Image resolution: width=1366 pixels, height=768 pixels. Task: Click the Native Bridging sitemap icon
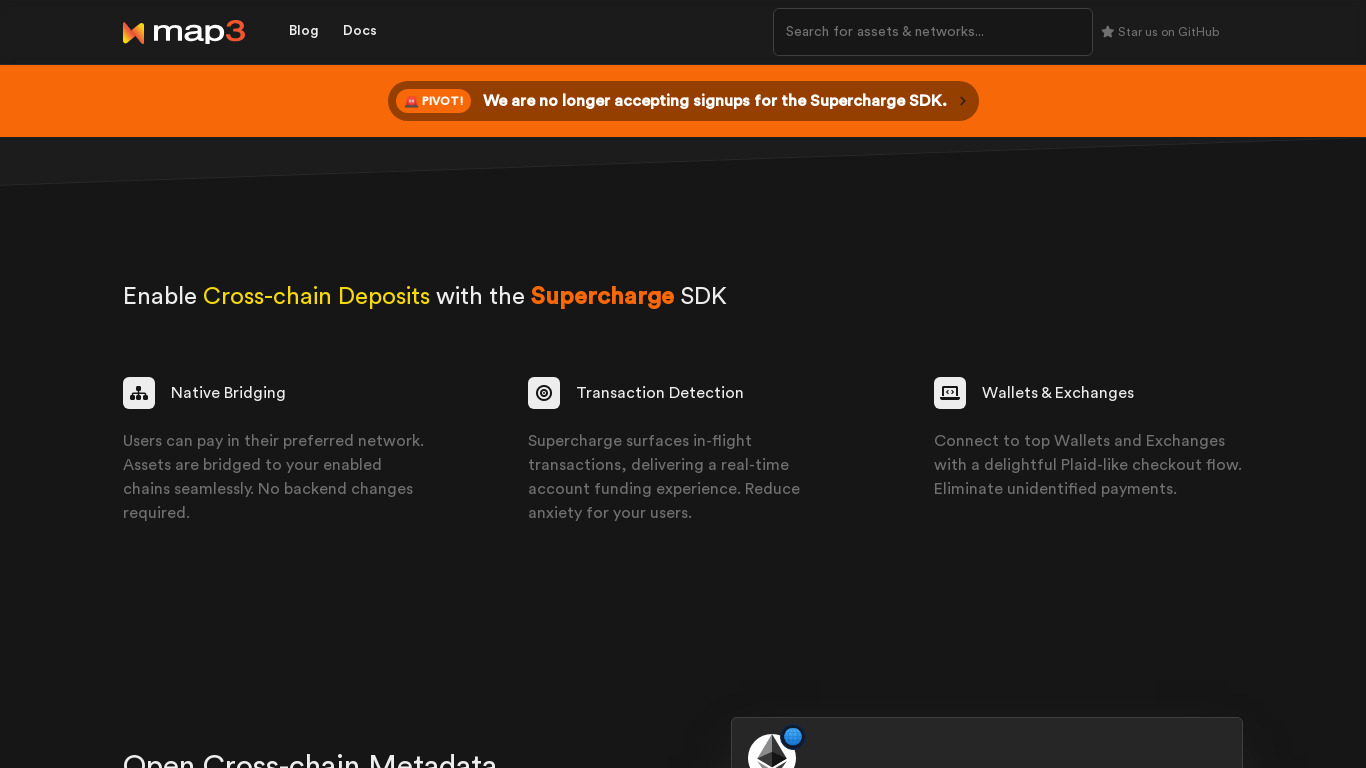pyautogui.click(x=139, y=393)
